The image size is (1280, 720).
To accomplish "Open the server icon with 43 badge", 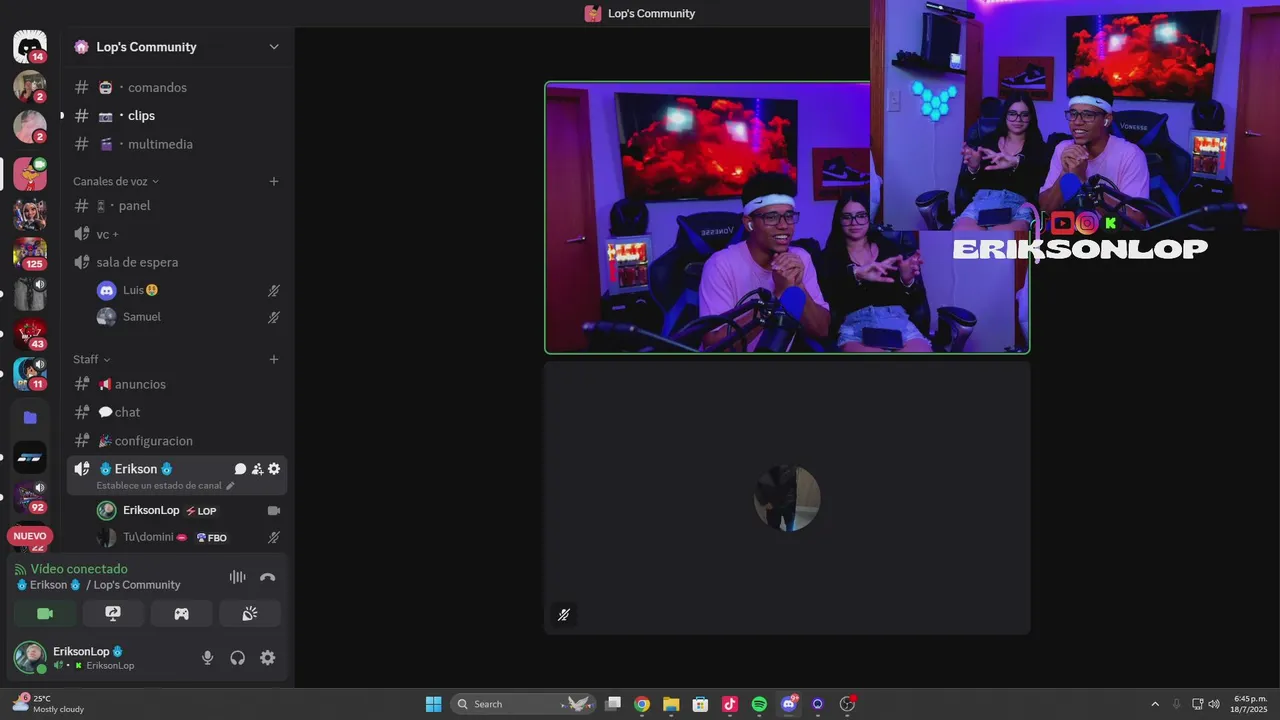I will [x=30, y=334].
